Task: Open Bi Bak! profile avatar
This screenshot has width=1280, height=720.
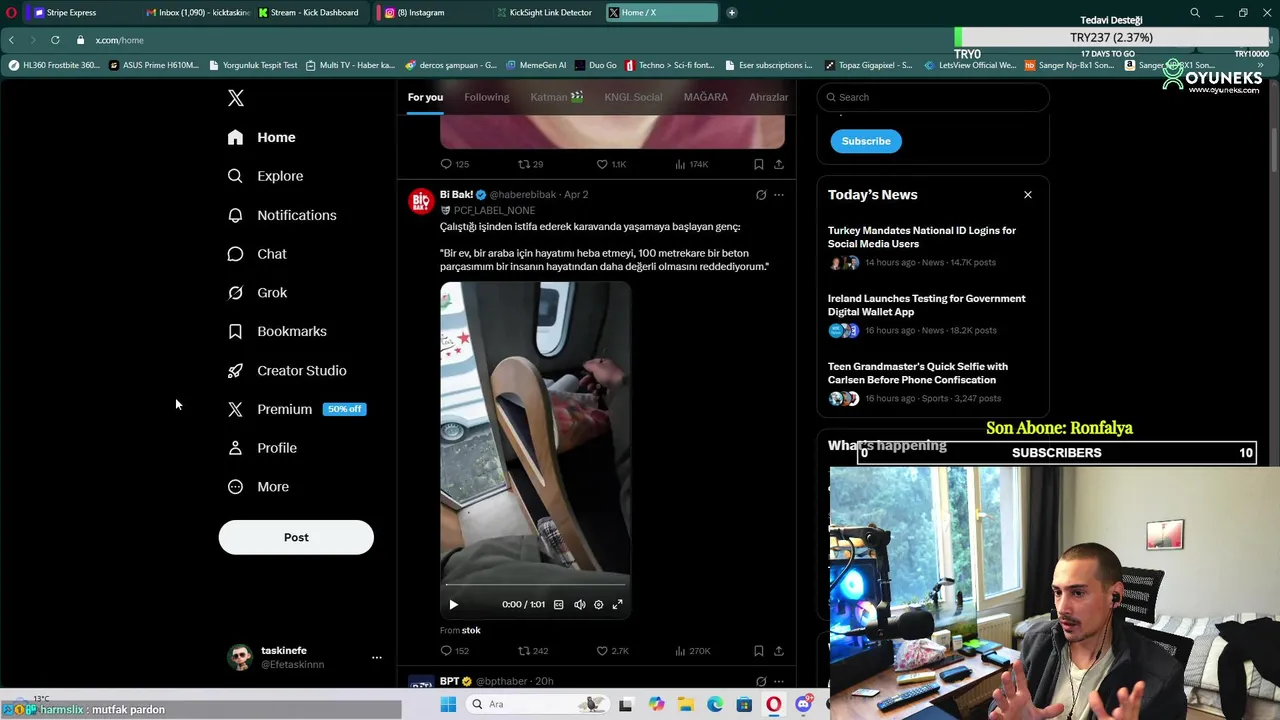Action: click(x=421, y=201)
